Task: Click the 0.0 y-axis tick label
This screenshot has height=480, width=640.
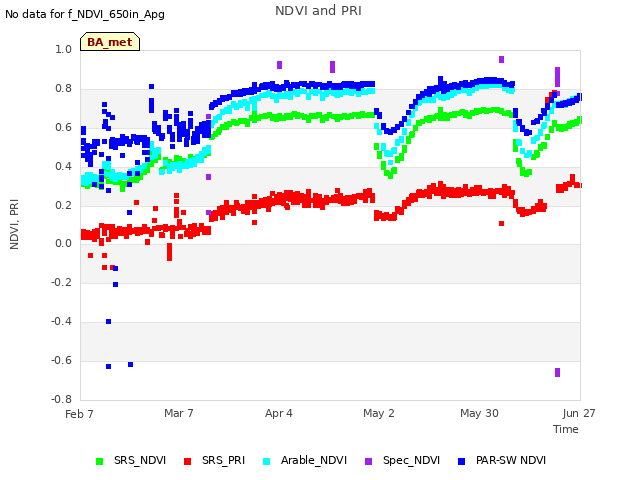Action: pyautogui.click(x=64, y=244)
